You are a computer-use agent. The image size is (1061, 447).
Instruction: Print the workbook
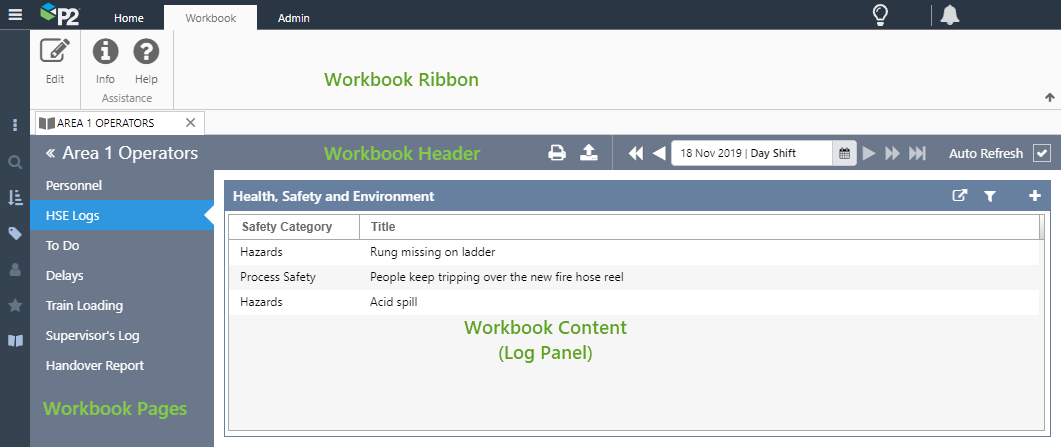tap(557, 153)
